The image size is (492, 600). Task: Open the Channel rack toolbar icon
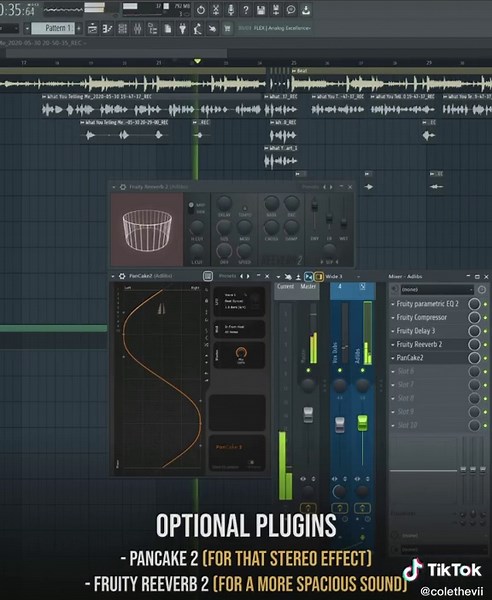click(x=122, y=29)
